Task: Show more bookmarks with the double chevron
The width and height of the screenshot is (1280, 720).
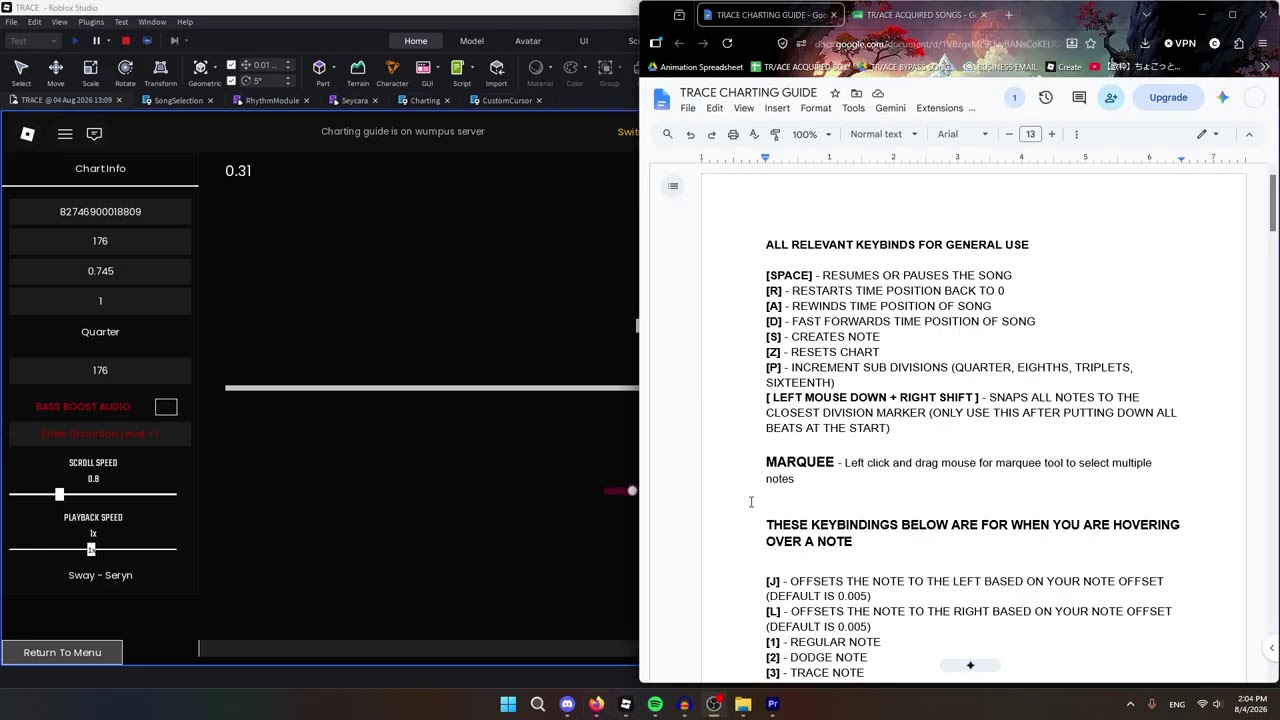Action: (1264, 67)
